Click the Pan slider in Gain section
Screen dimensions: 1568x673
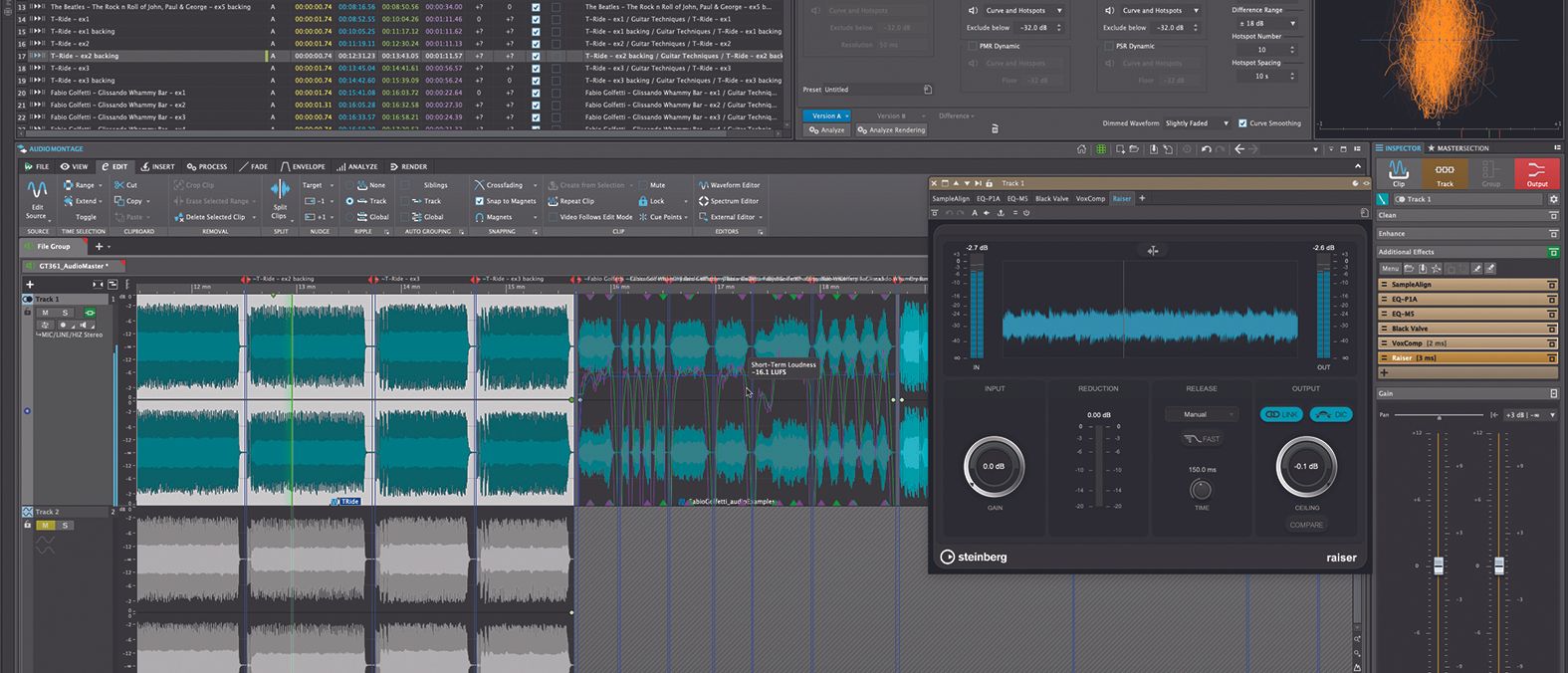(1440, 415)
